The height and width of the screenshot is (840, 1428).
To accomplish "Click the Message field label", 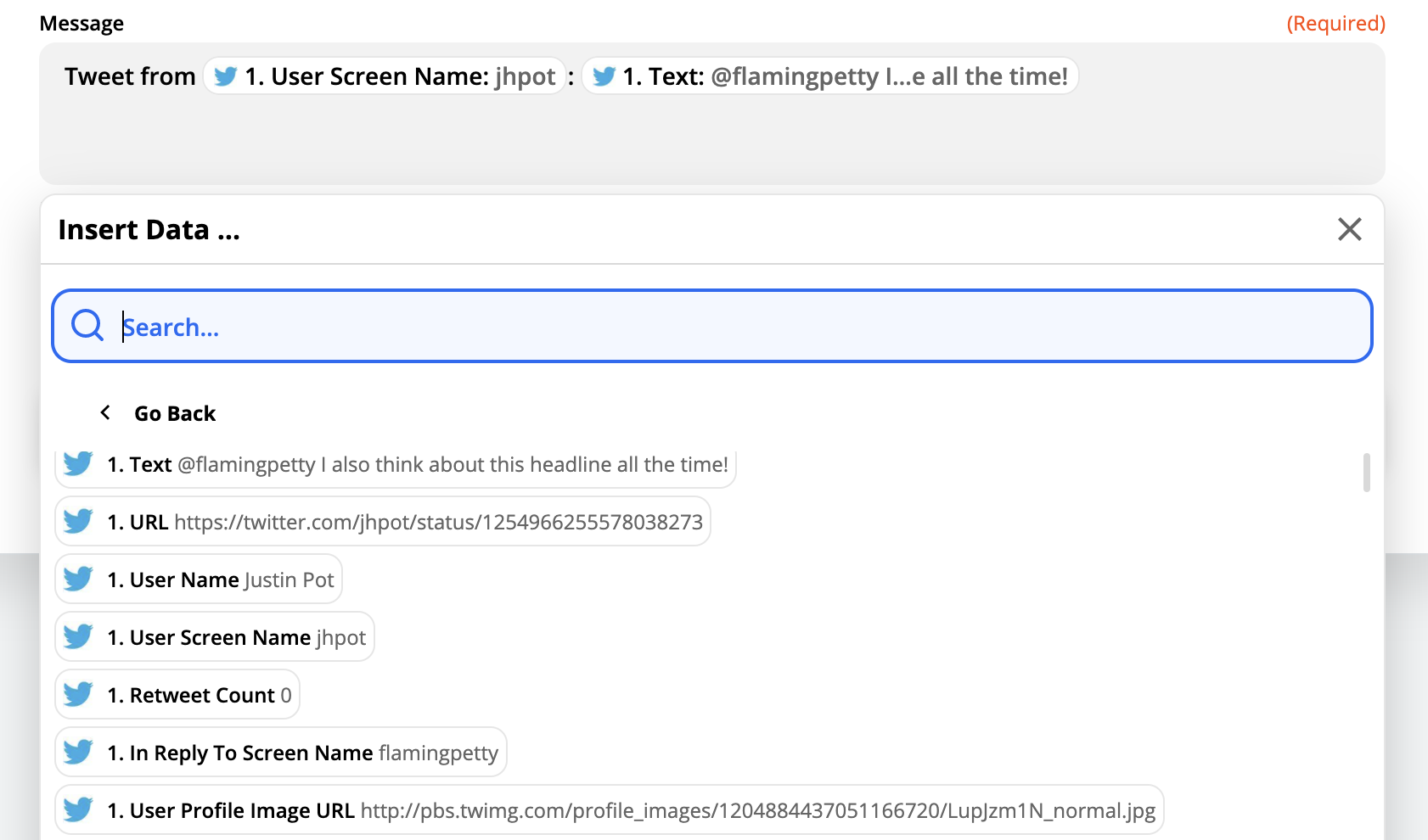I will (82, 24).
